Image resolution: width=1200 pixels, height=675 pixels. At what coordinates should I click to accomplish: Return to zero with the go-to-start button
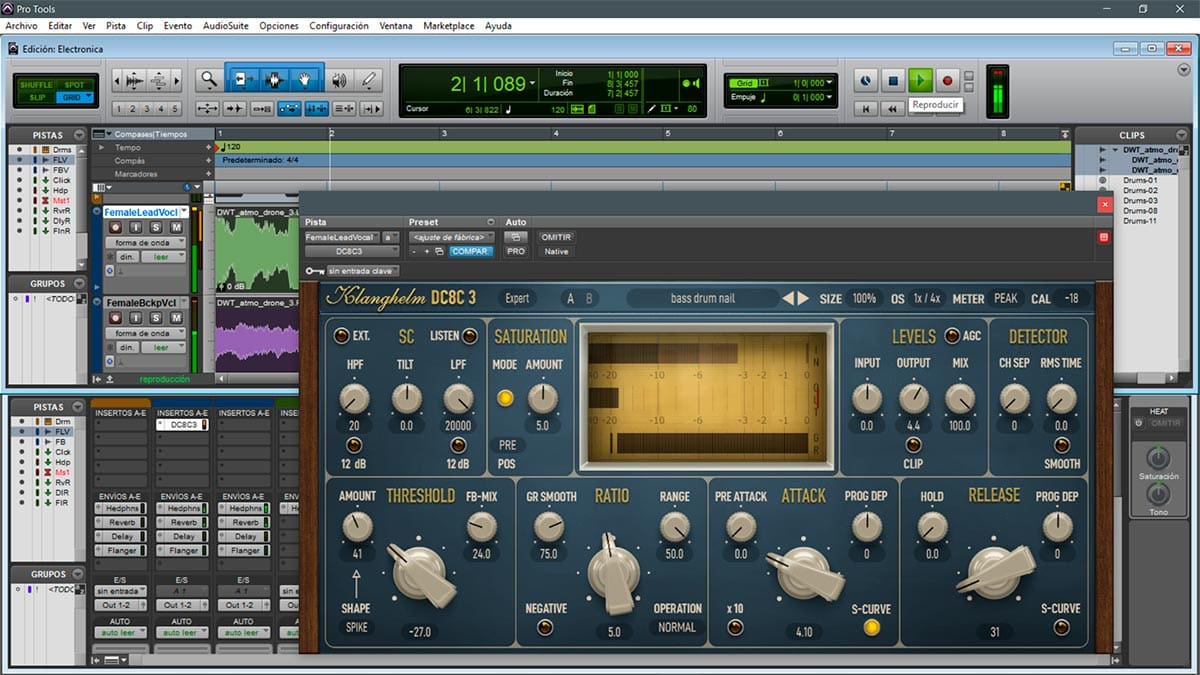tap(866, 108)
